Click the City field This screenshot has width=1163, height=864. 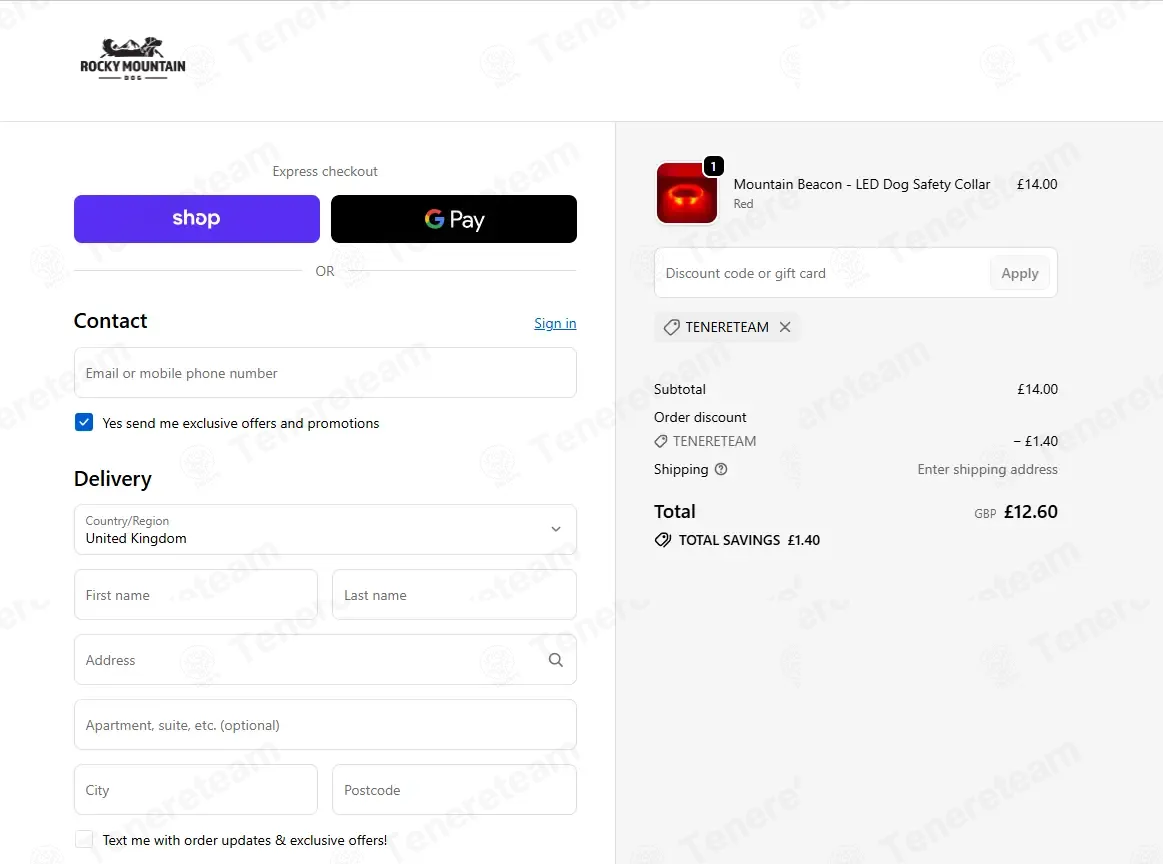pos(196,790)
